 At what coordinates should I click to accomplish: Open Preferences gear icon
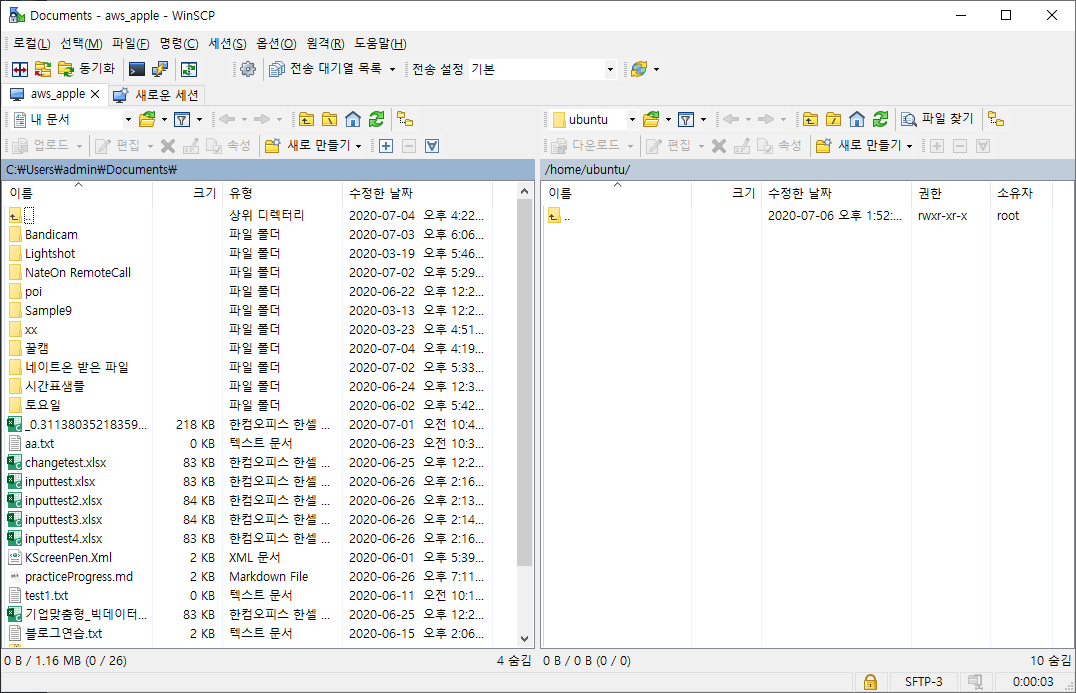[x=248, y=69]
